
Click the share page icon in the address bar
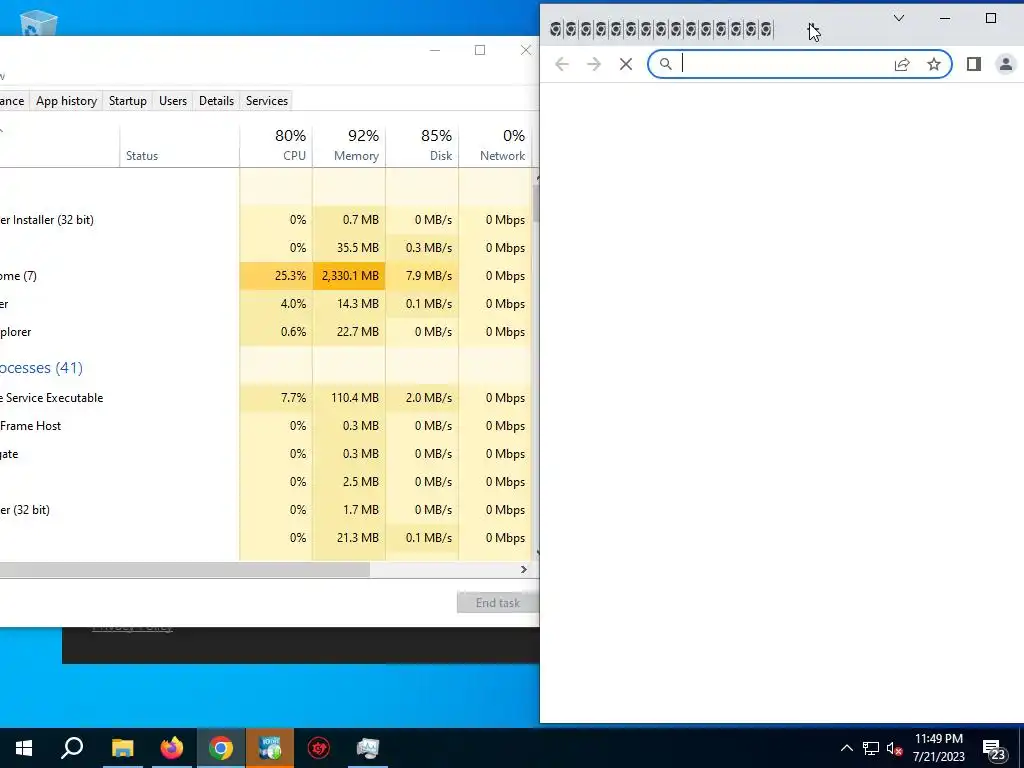click(902, 64)
